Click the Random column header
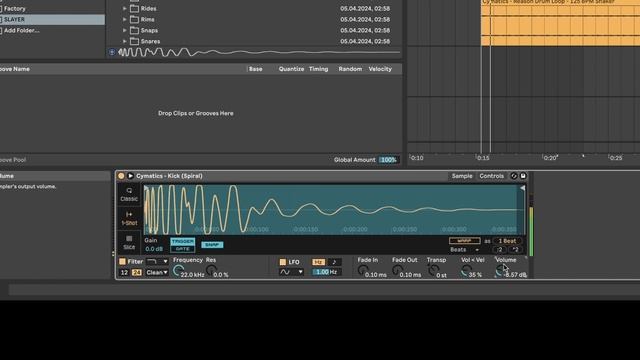 (350, 69)
